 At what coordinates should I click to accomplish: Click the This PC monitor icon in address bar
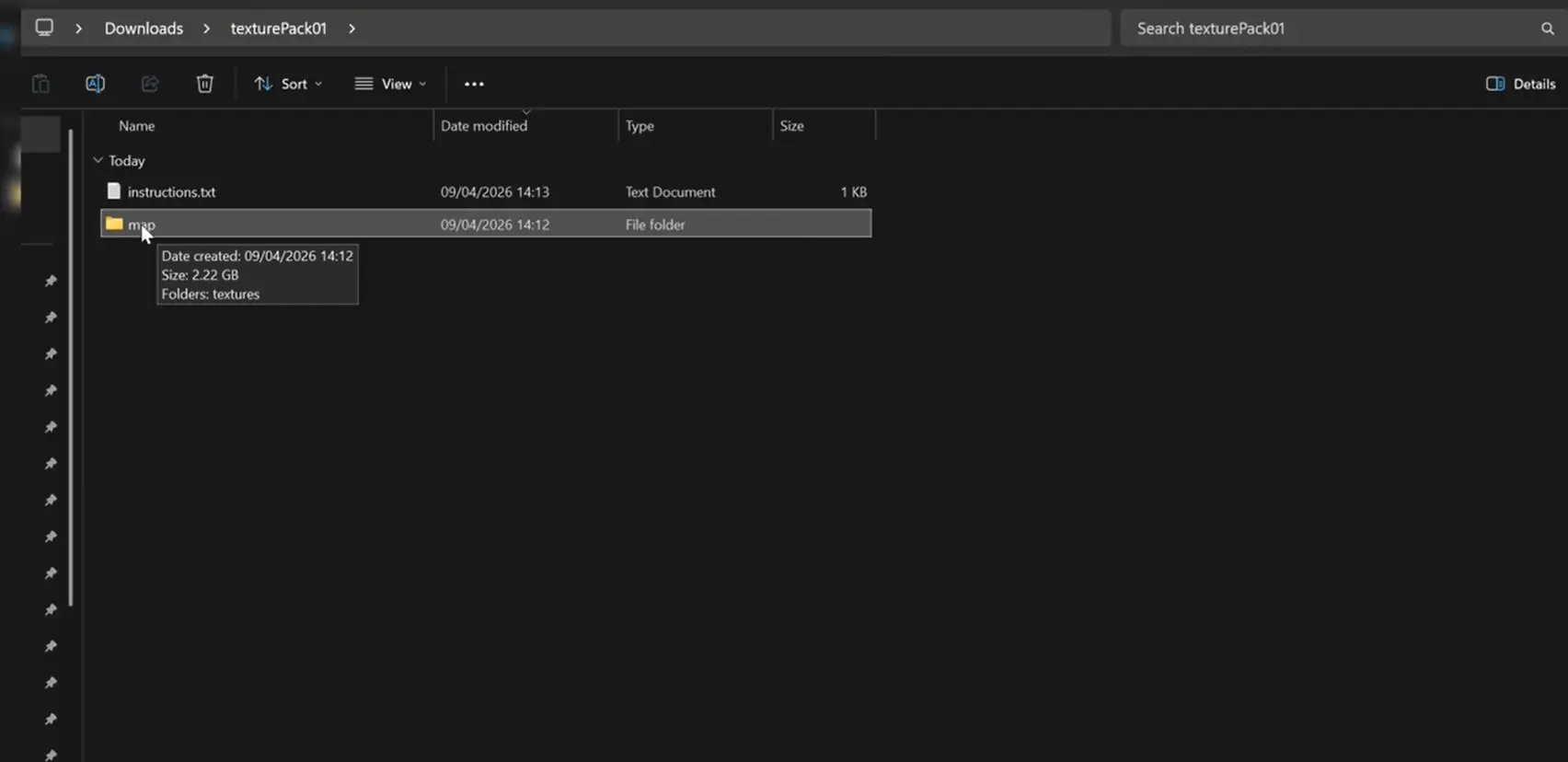click(44, 28)
